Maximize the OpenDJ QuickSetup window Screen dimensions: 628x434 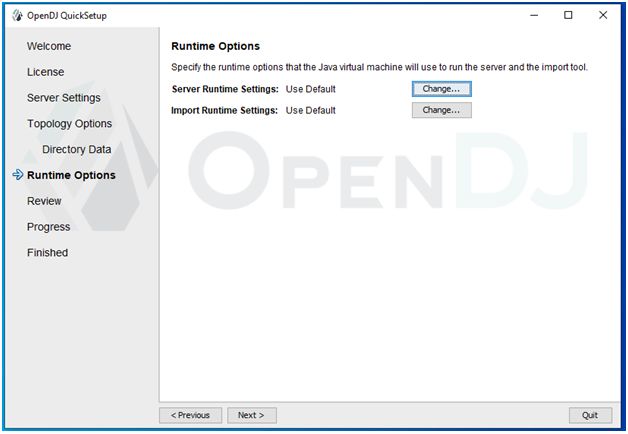click(568, 15)
